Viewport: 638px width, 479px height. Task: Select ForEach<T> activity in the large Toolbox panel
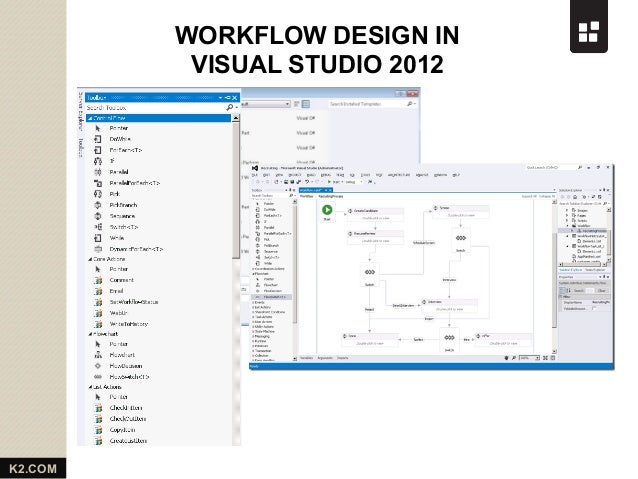click(125, 150)
